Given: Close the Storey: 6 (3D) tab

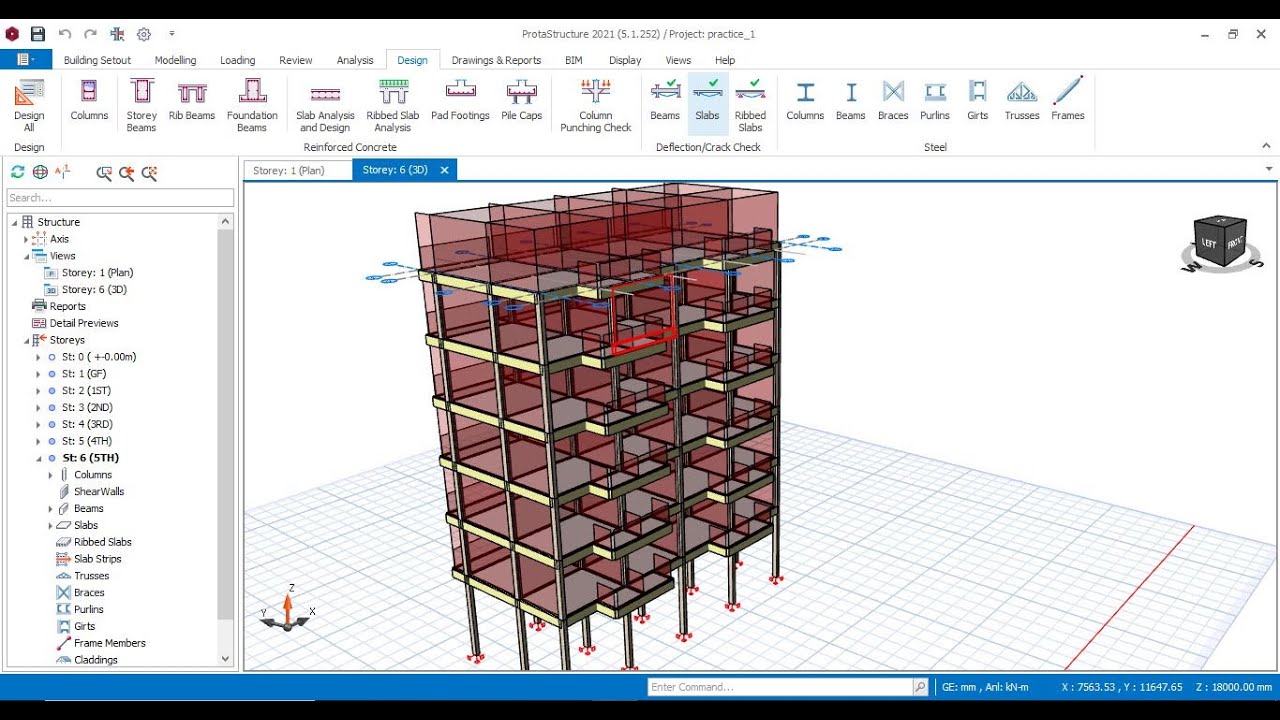Looking at the screenshot, I should pos(444,170).
